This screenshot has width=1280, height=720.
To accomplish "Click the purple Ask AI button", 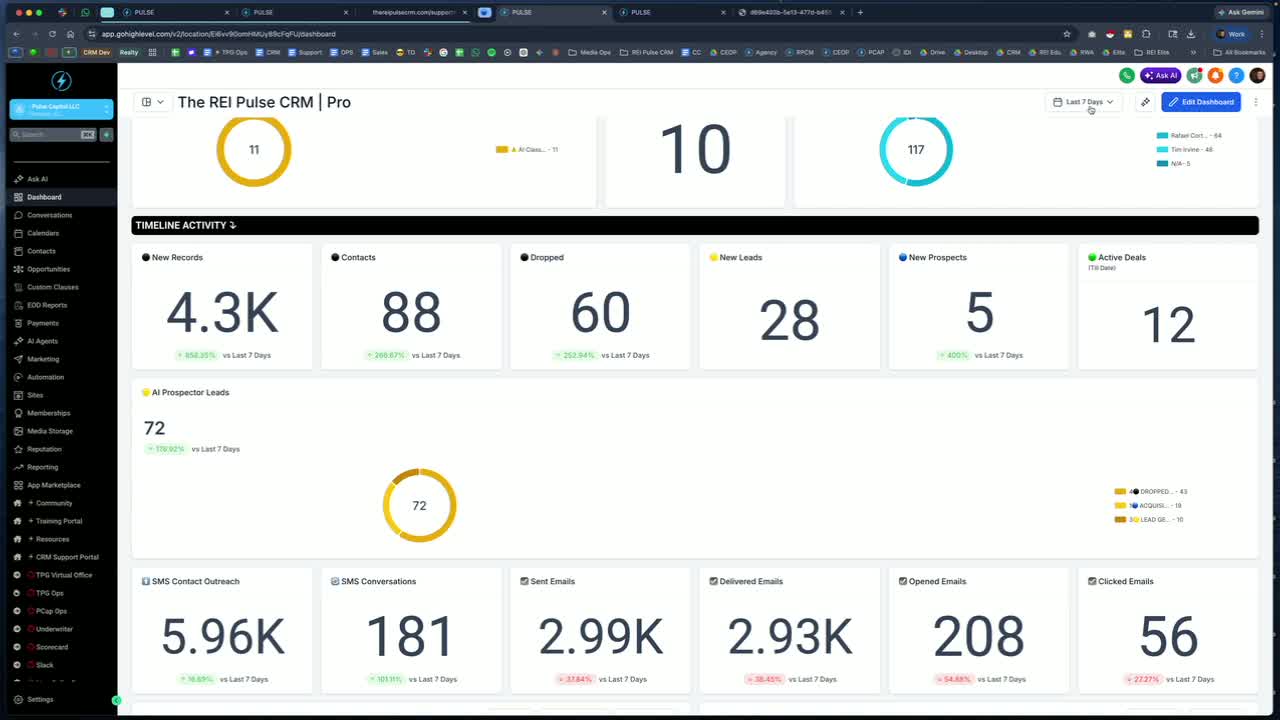I will [1161, 75].
